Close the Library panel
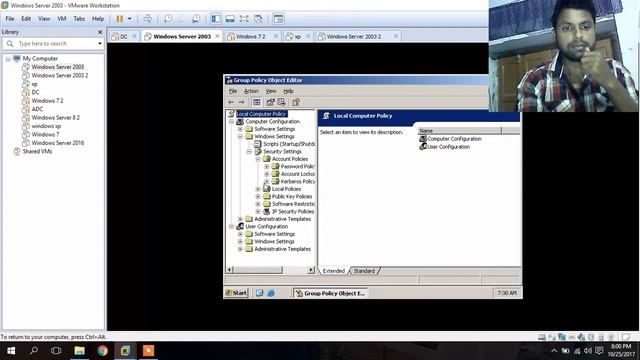The width and height of the screenshot is (640, 360). click(x=100, y=32)
